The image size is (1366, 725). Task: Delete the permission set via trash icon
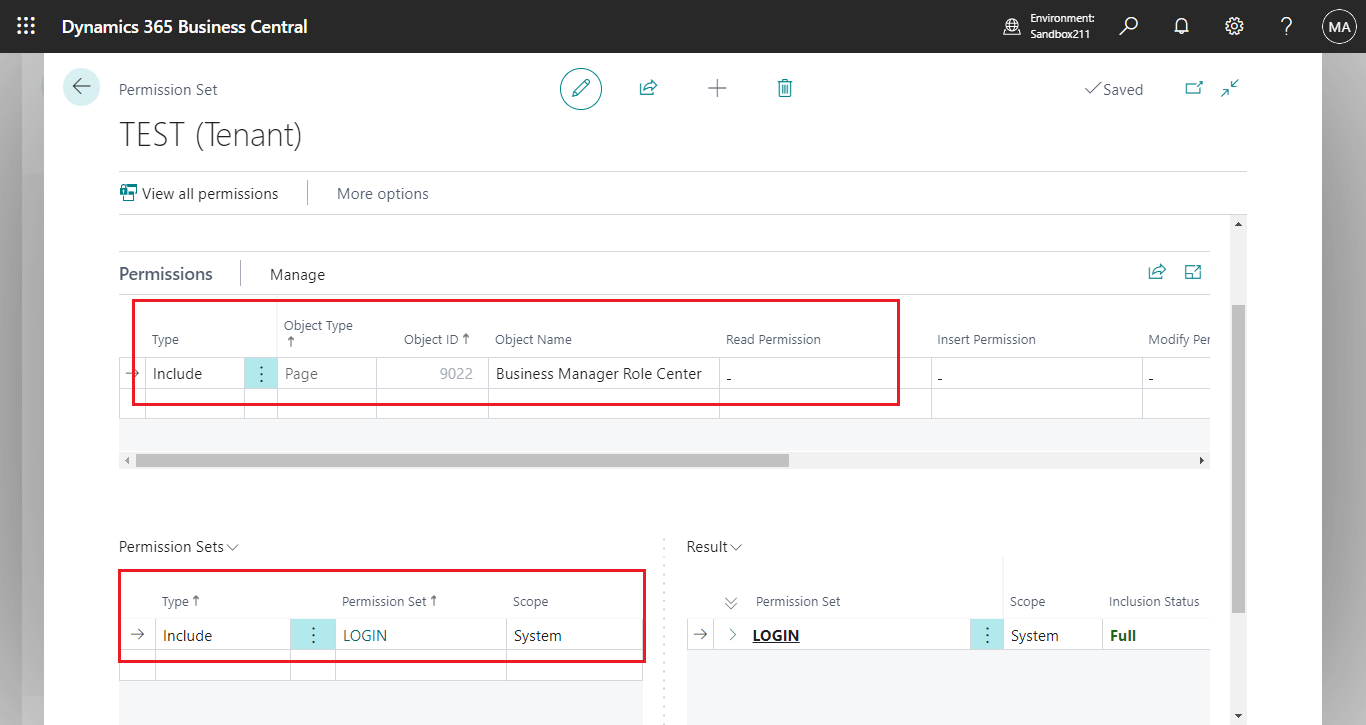[785, 88]
